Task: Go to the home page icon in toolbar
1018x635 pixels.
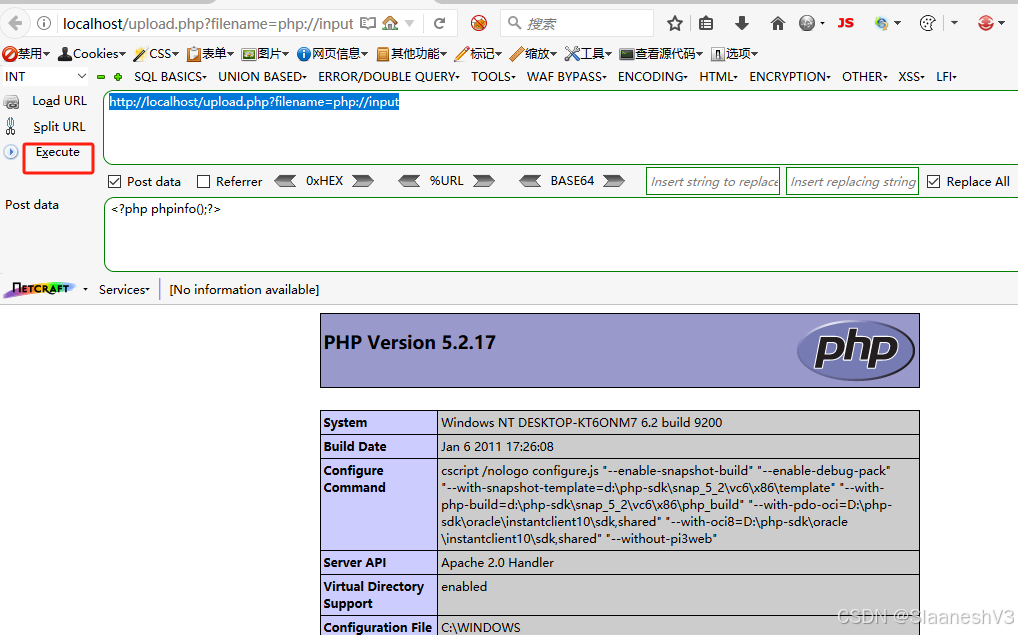Action: (x=777, y=24)
